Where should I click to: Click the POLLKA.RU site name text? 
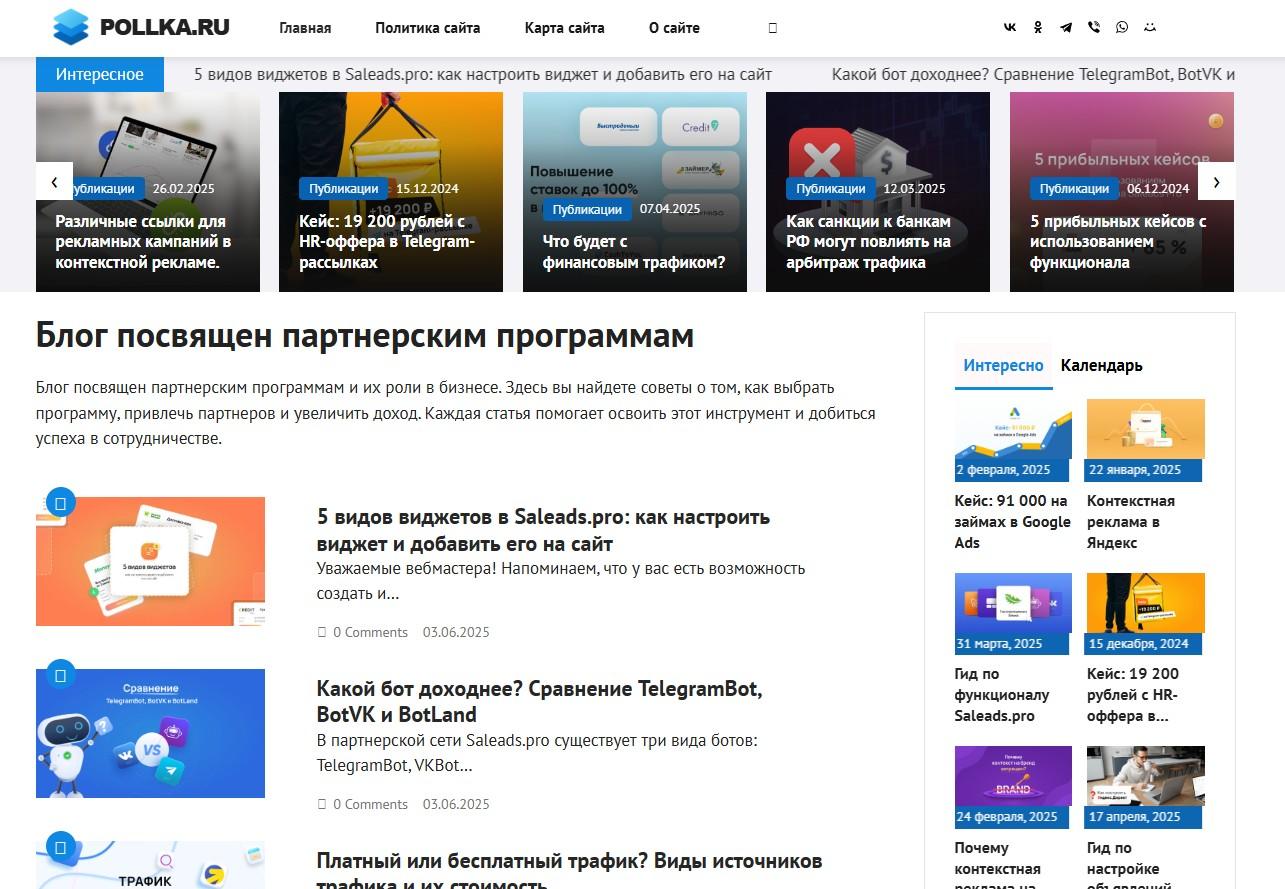click(x=165, y=27)
